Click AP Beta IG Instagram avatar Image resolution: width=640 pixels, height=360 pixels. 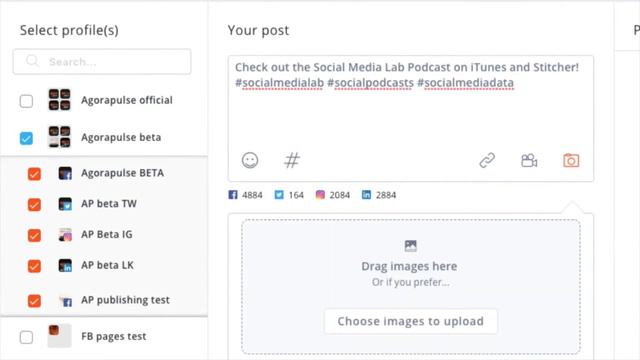[x=65, y=234]
